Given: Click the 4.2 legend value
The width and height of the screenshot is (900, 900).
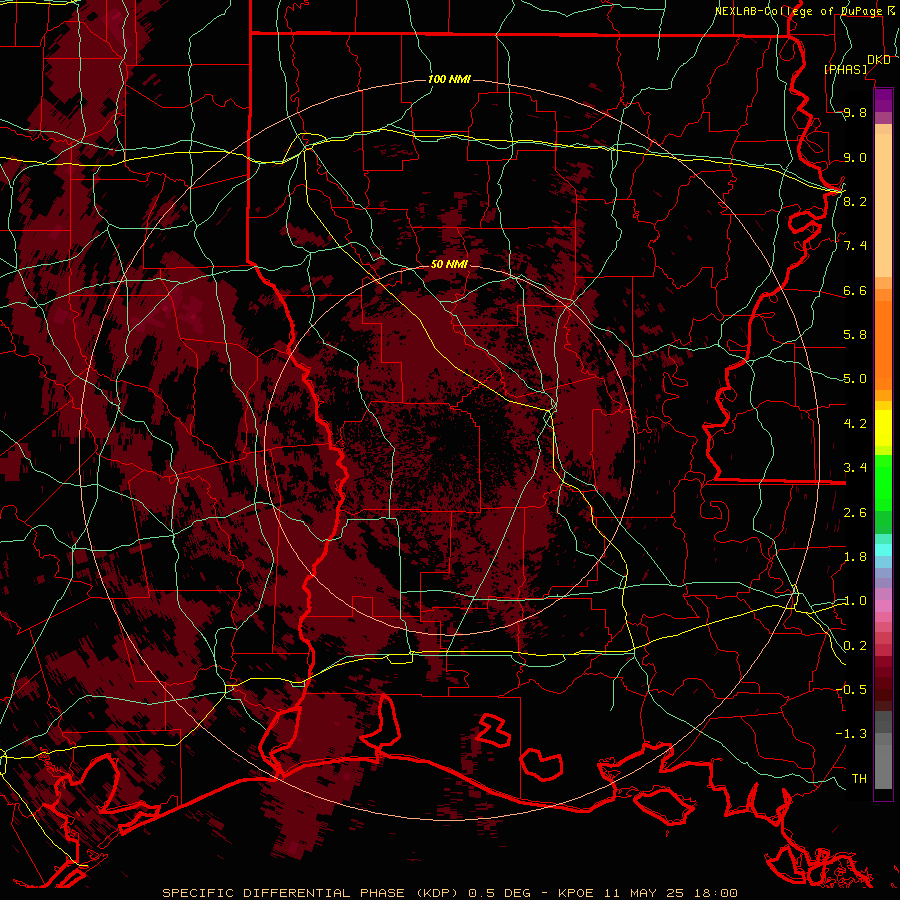Looking at the screenshot, I should tap(855, 424).
